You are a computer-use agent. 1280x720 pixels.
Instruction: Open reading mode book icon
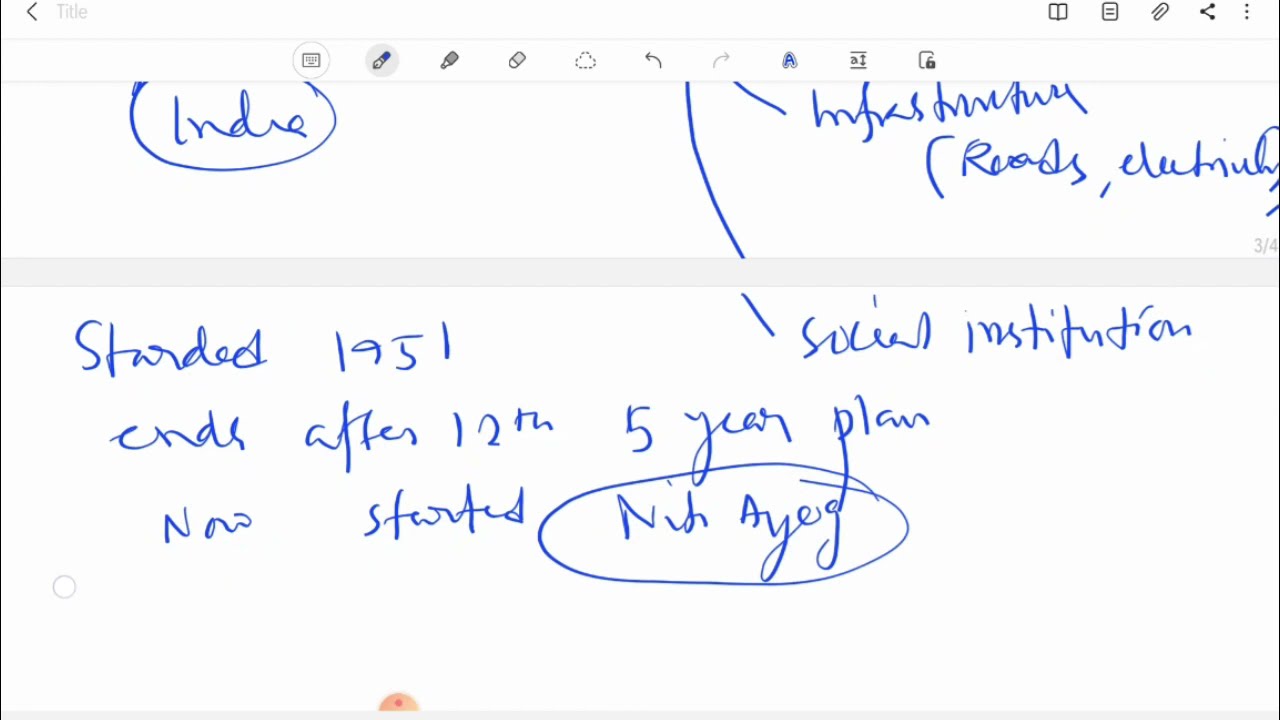(1058, 12)
